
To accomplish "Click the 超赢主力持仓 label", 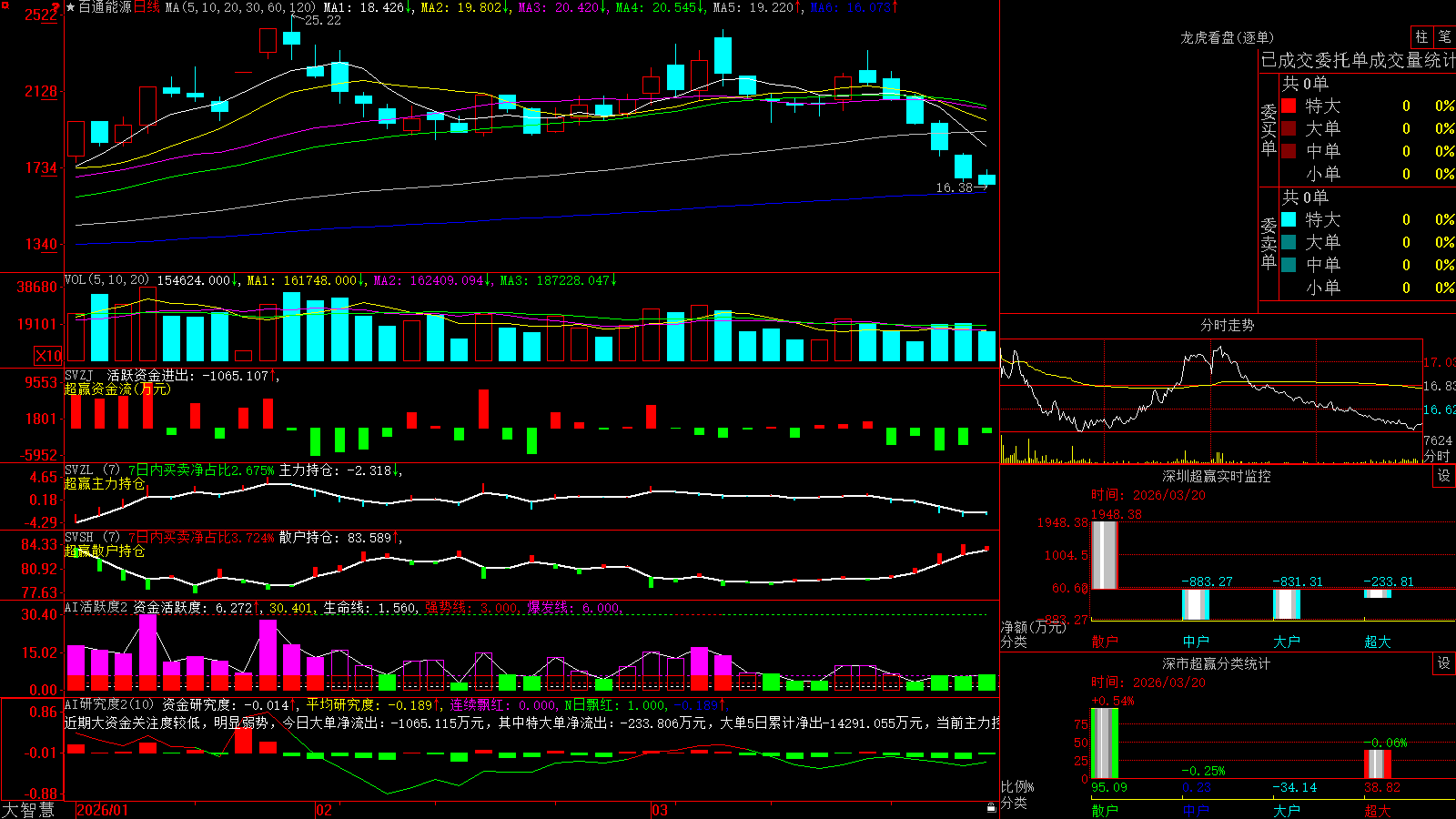I will [x=105, y=483].
